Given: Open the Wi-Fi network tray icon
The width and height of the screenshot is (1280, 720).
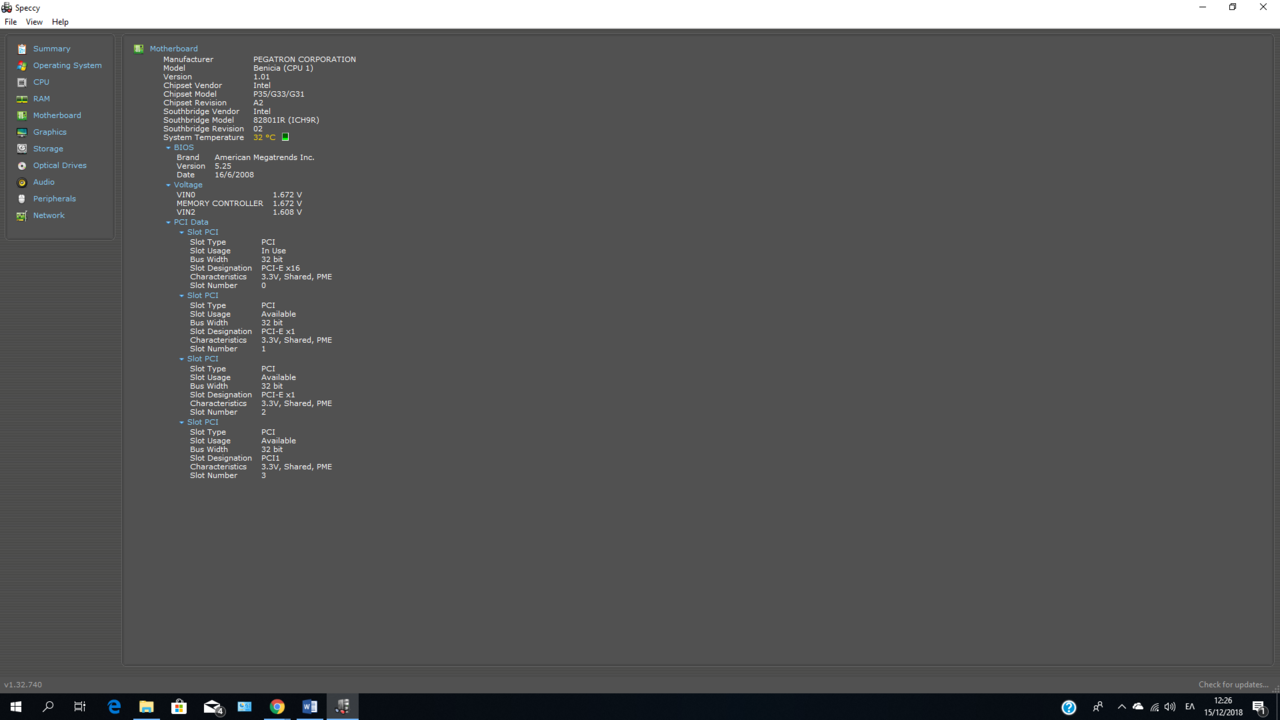Looking at the screenshot, I should [x=1154, y=707].
